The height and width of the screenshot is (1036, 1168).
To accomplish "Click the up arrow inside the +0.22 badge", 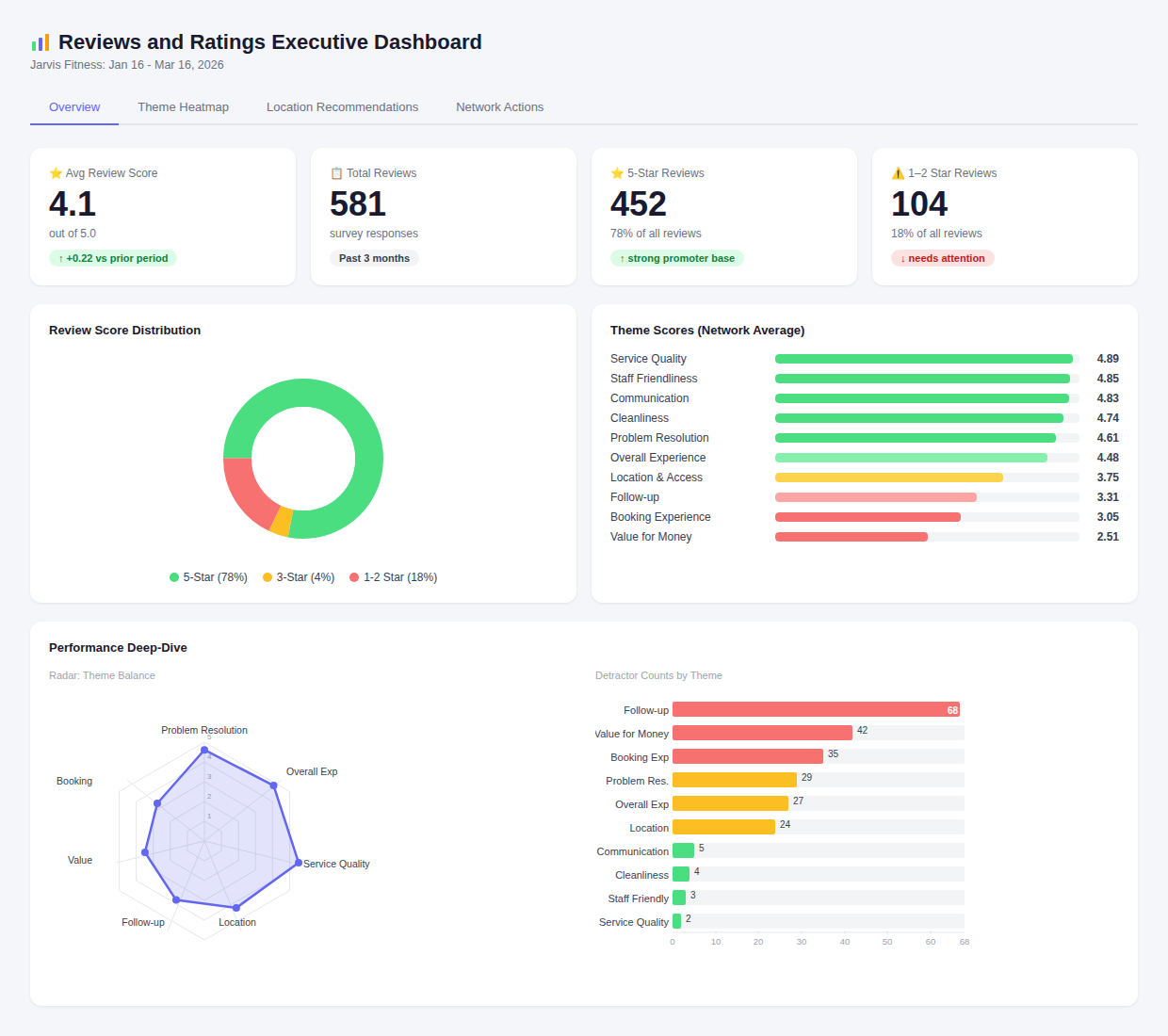I will [59, 258].
